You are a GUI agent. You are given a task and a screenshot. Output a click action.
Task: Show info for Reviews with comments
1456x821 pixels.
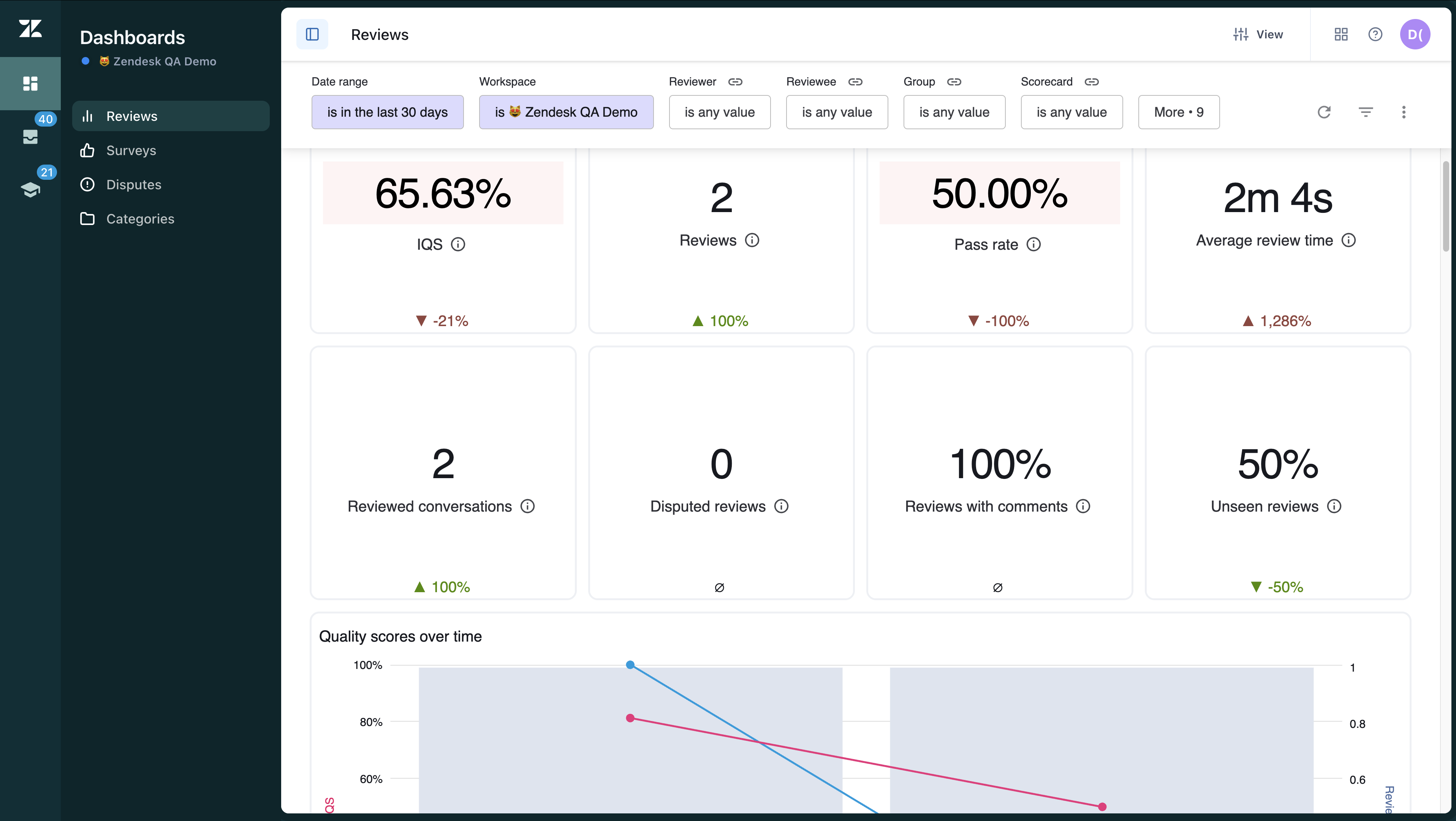point(1083,506)
